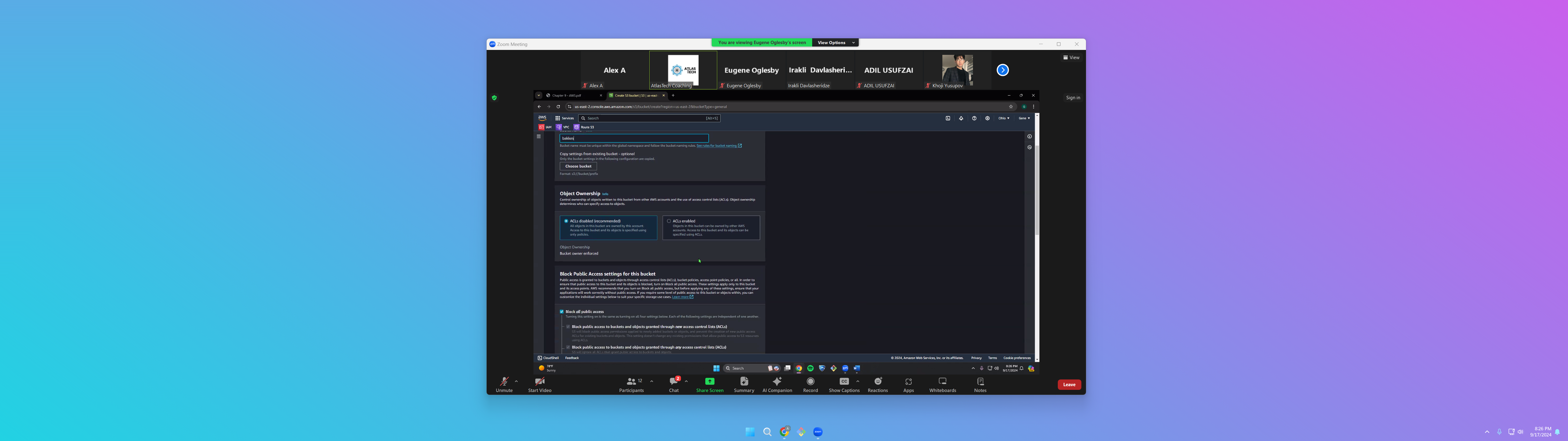The width and height of the screenshot is (1568, 441).
Task: Open the Chat panel
Action: pos(673,381)
